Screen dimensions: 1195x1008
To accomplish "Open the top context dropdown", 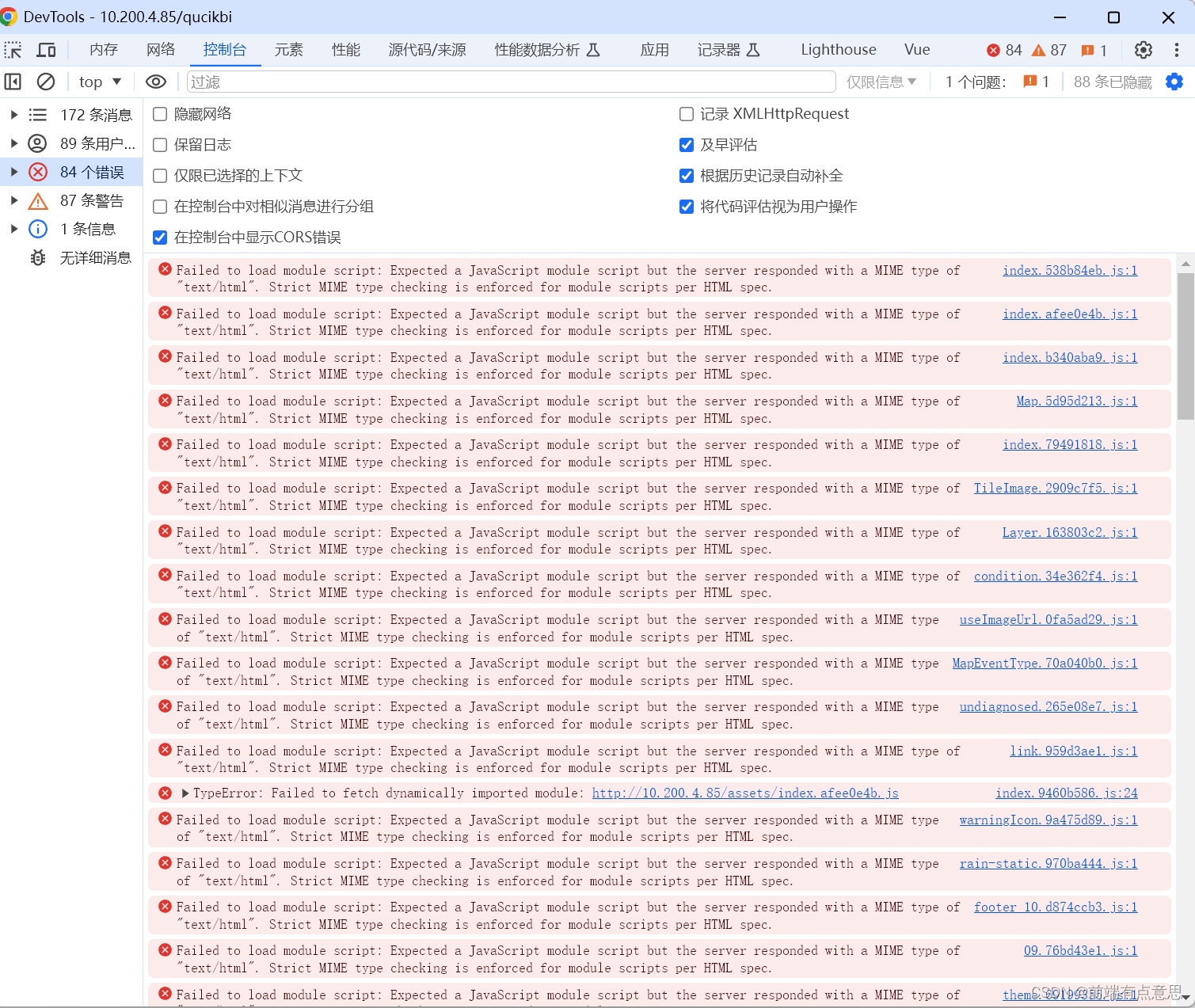I will click(100, 82).
